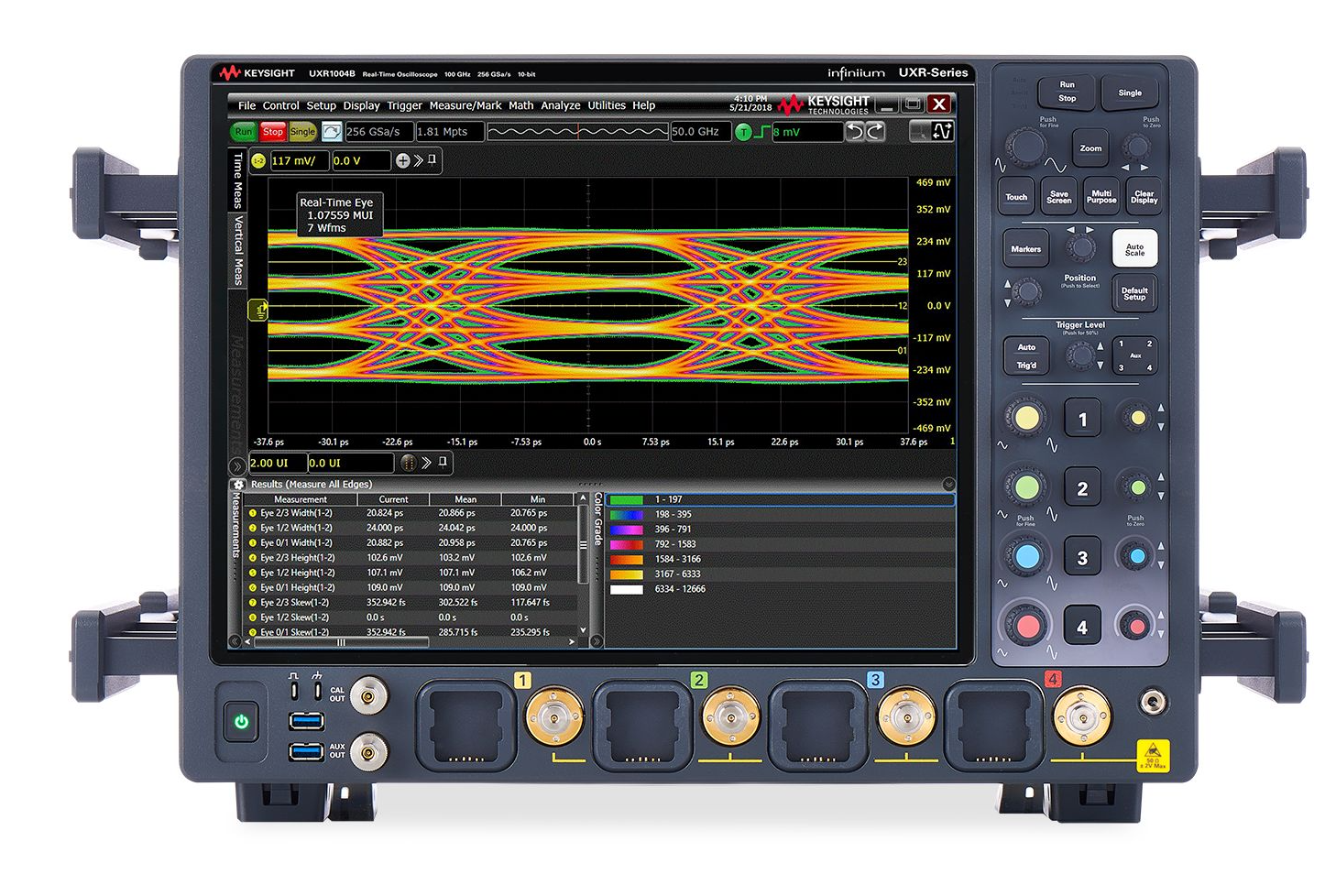
Task: Click the redo arrow icon in the toolbar
Action: point(877,132)
